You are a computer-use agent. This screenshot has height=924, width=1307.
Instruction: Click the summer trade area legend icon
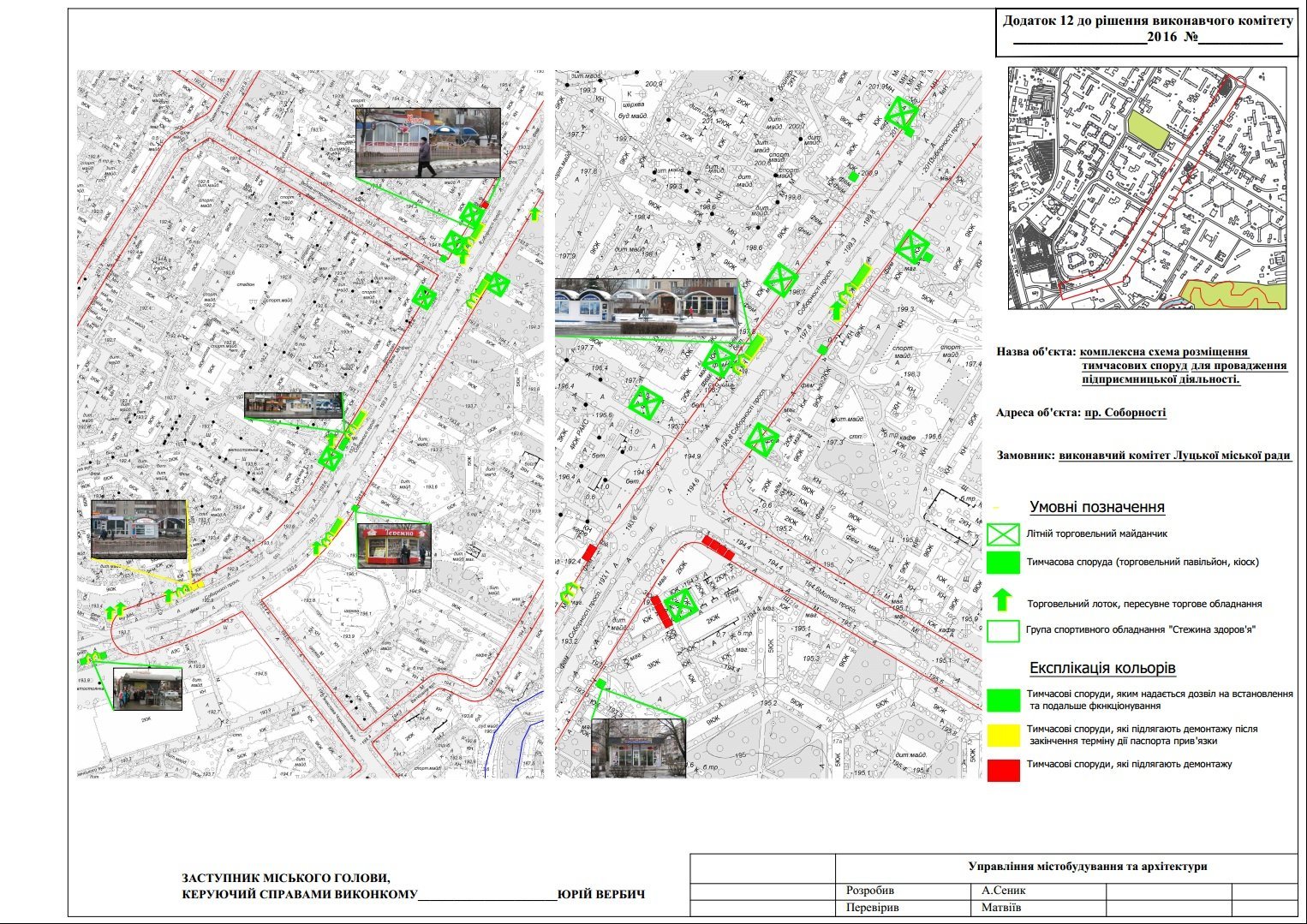(x=1003, y=534)
